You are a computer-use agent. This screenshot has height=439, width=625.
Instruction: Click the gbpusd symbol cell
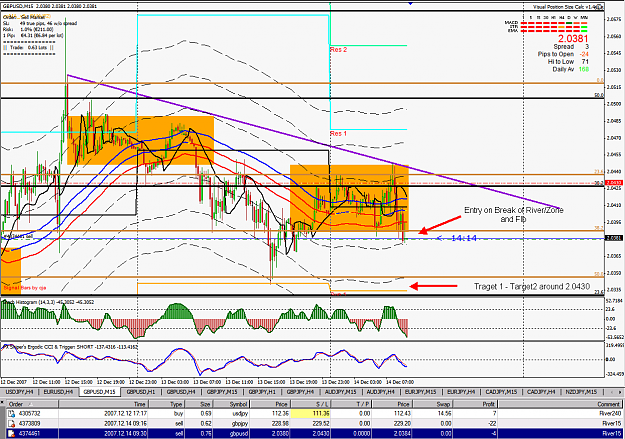(240, 433)
